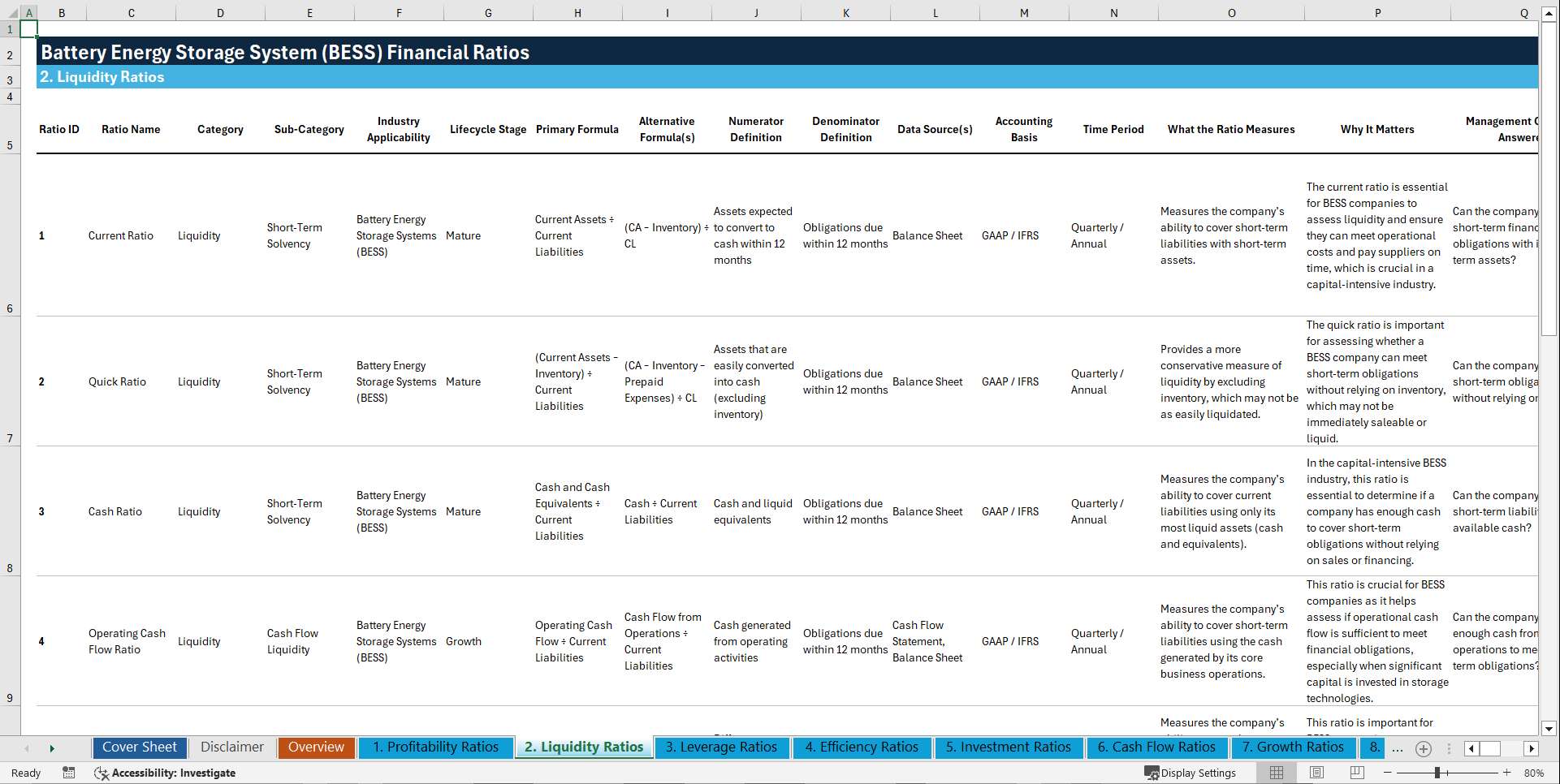The image size is (1560, 784).
Task: Open Display Settings from the status bar
Action: point(1191,773)
